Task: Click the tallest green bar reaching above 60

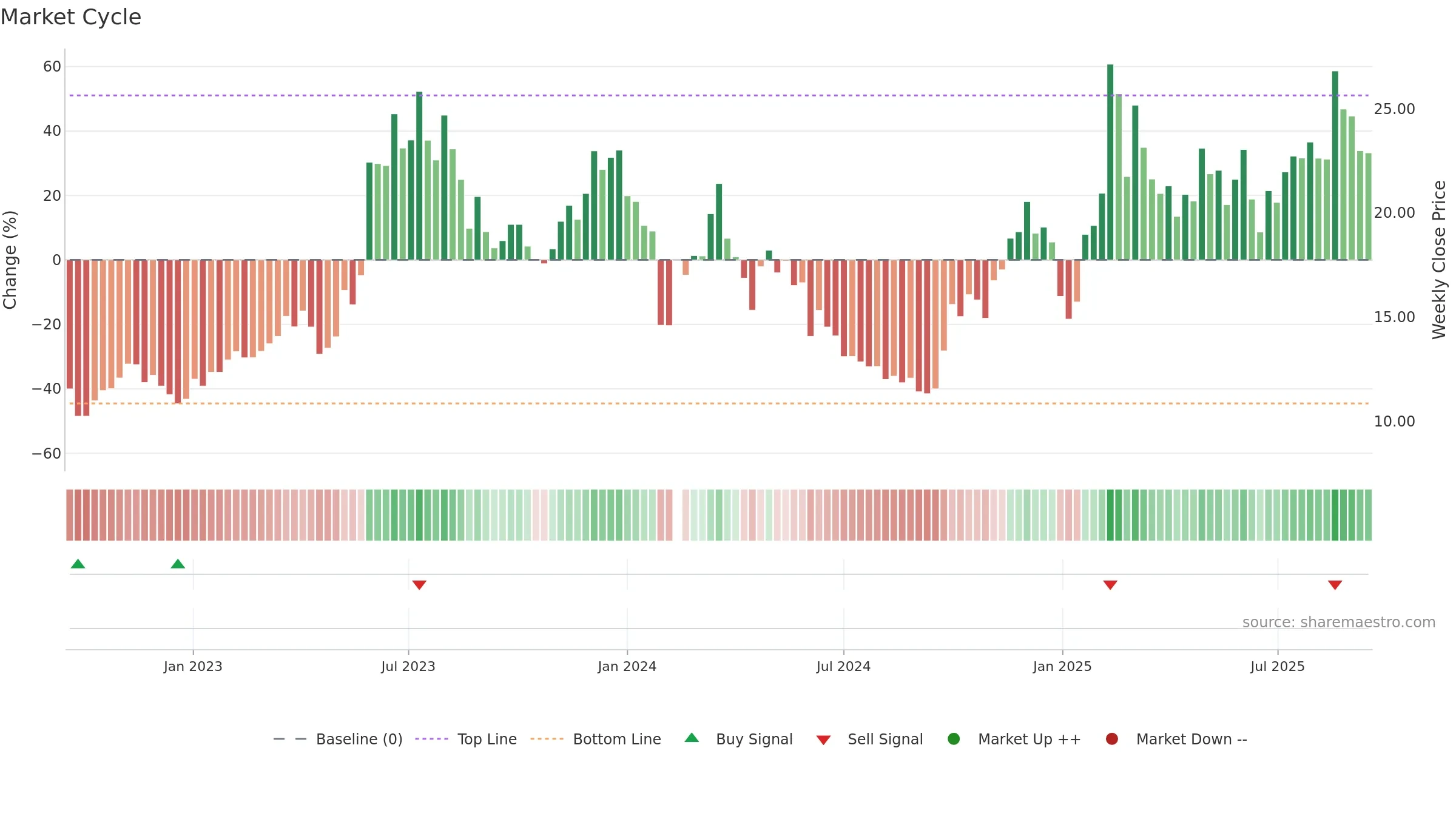Action: click(x=1110, y=162)
